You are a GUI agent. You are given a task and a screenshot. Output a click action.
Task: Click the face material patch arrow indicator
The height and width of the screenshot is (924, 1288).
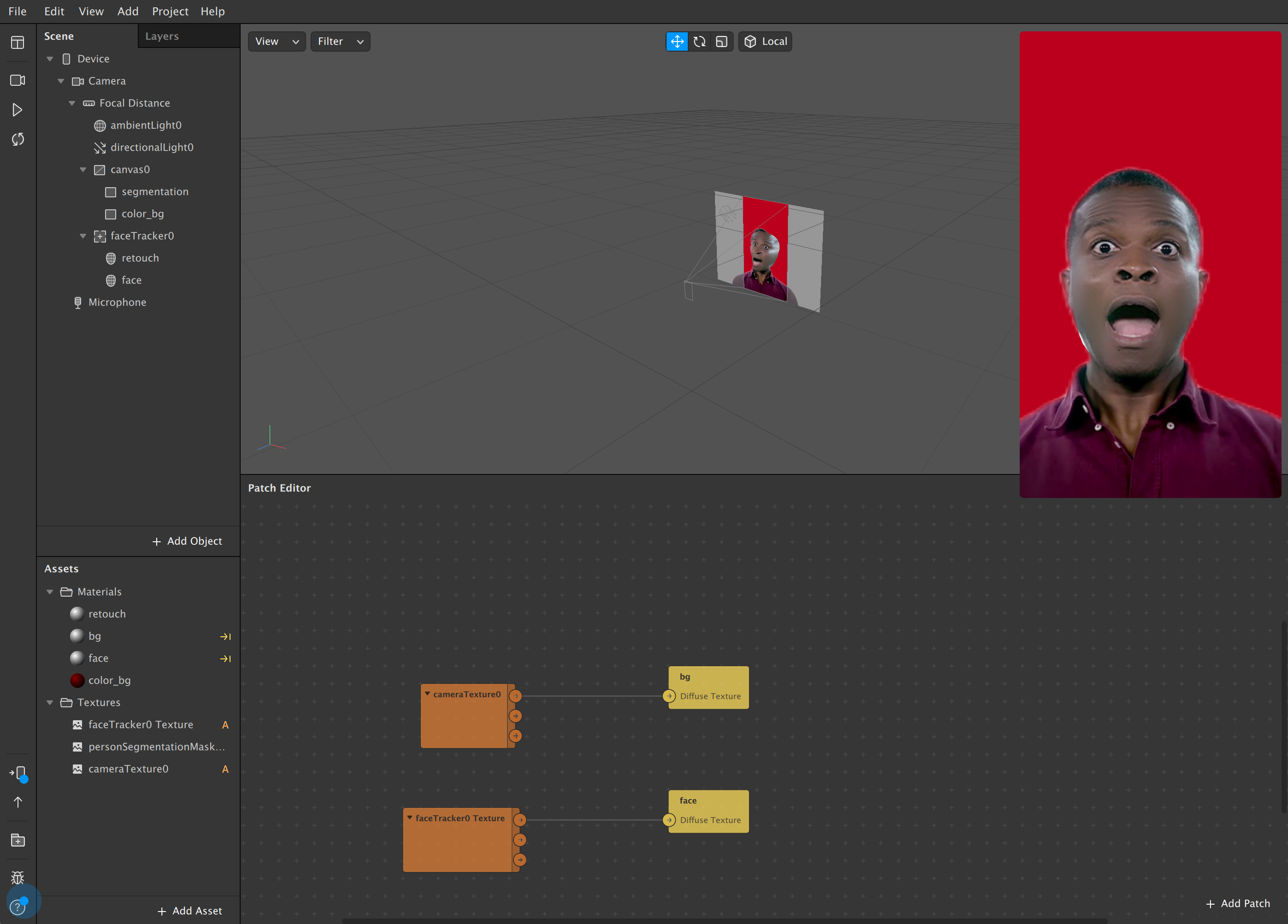225,659
